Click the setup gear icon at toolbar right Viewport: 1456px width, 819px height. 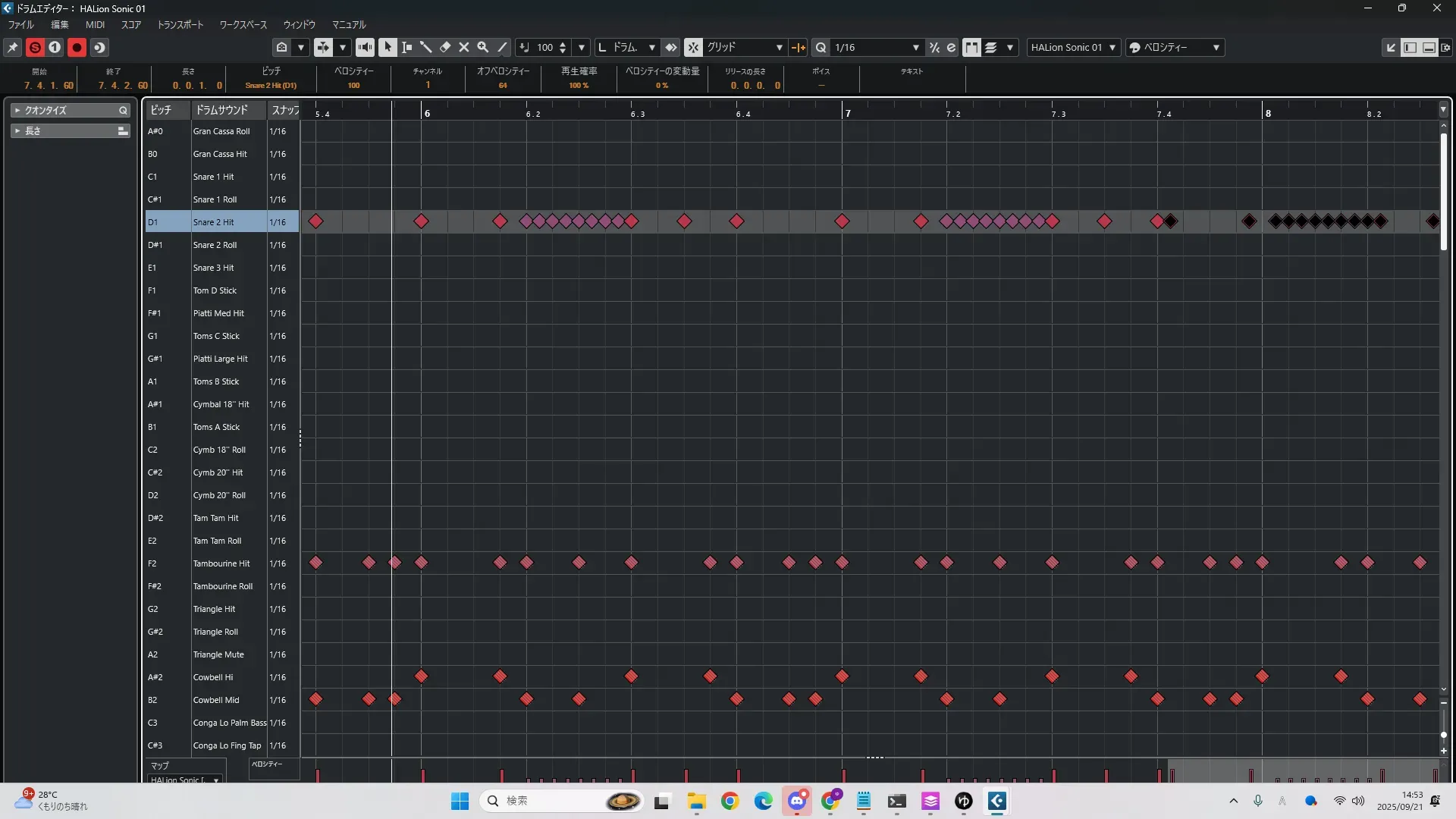(x=1446, y=47)
